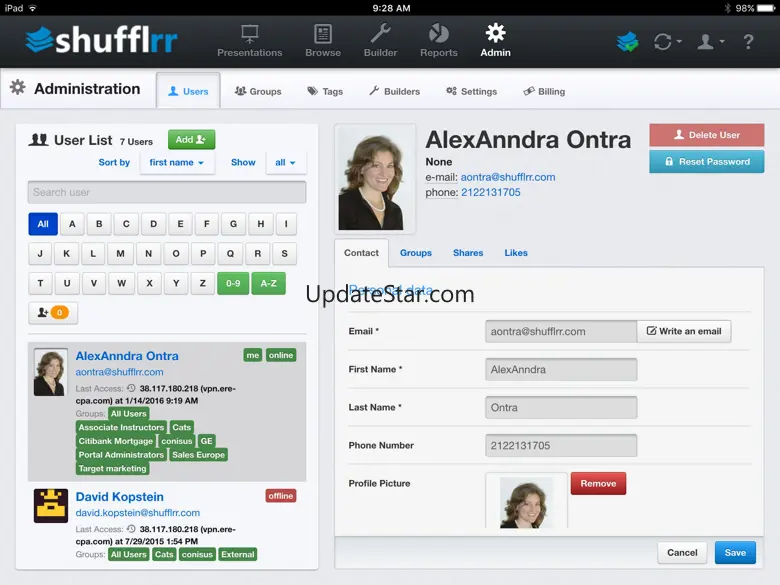Click the profile header e-mail link
This screenshot has height=585, width=780.
click(508, 177)
